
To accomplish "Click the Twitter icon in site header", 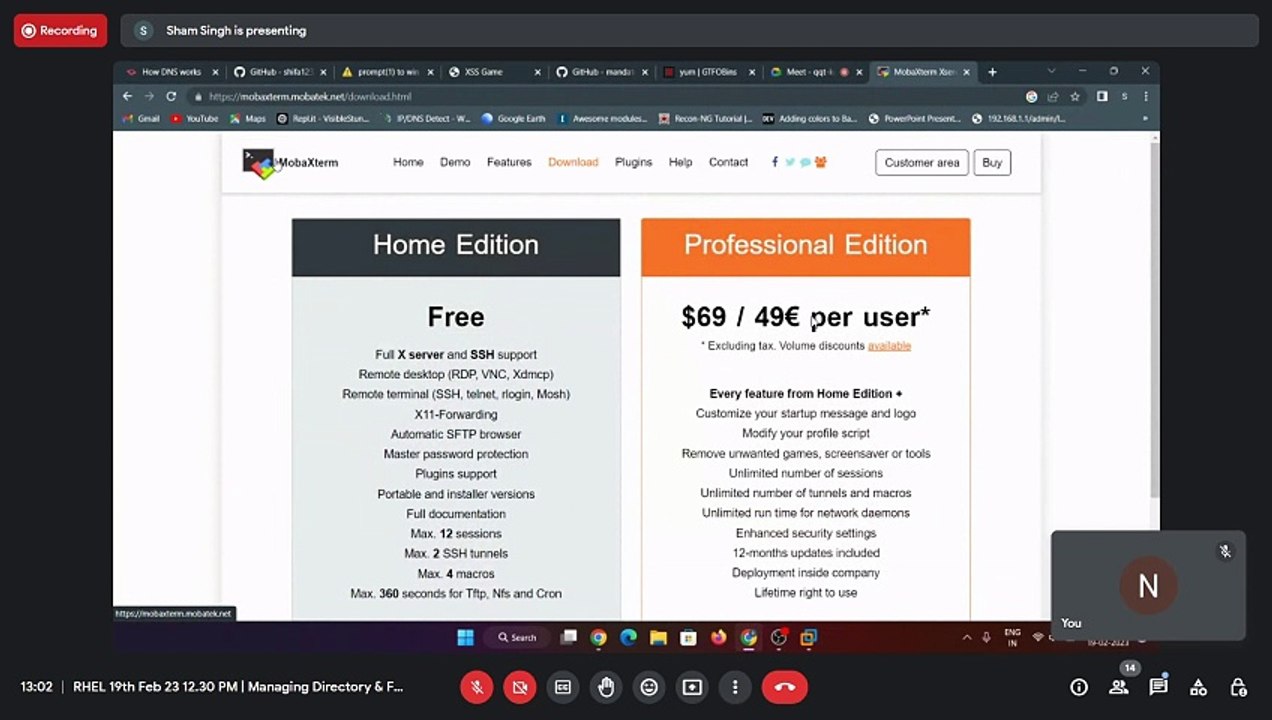I will pos(790,162).
